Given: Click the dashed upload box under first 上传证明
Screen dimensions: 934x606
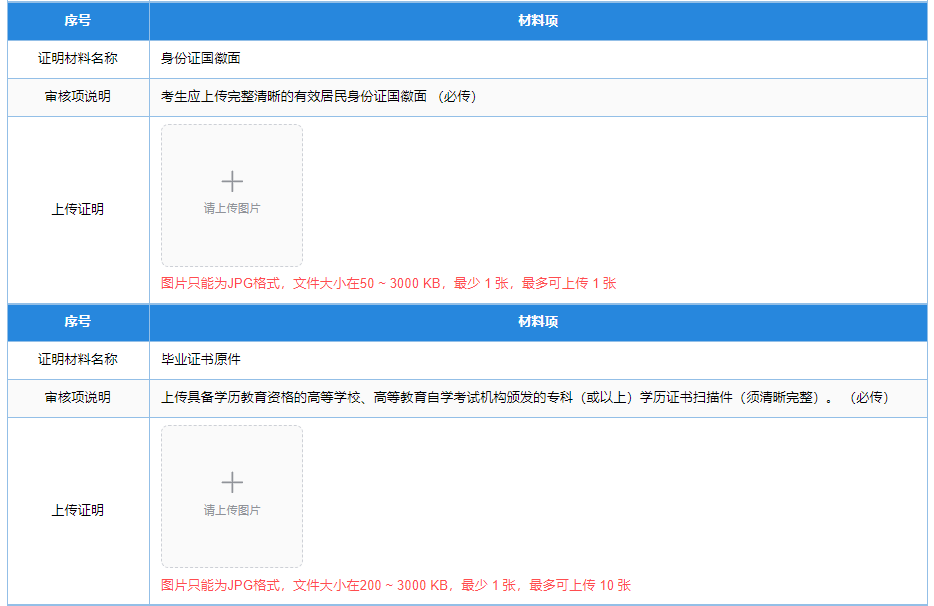Looking at the screenshot, I should (232, 195).
